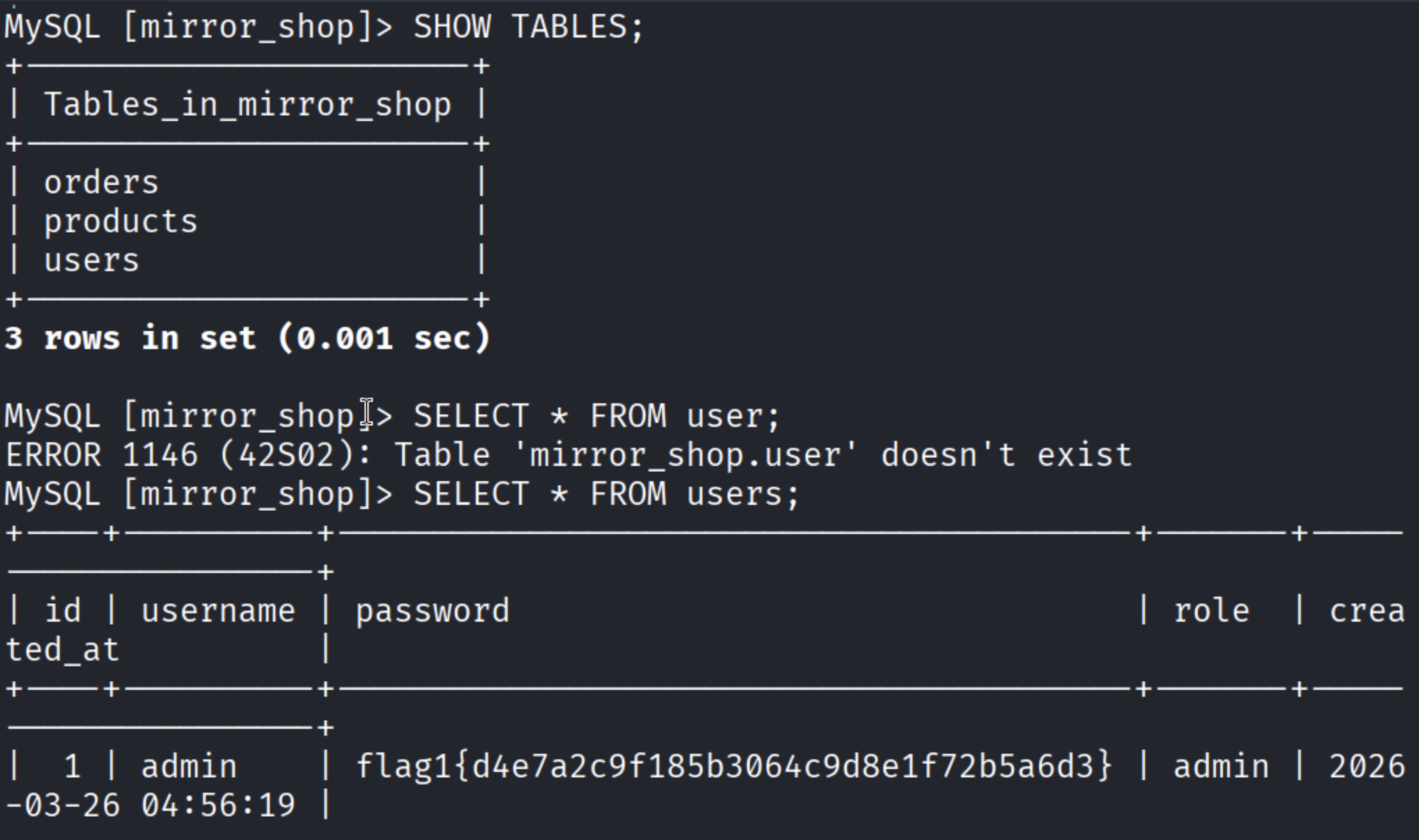Click the admin value under username
This screenshot has width=1419, height=840.
coord(189,768)
